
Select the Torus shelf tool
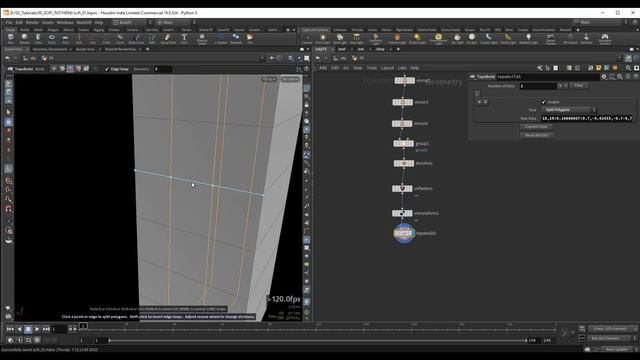click(x=52, y=39)
